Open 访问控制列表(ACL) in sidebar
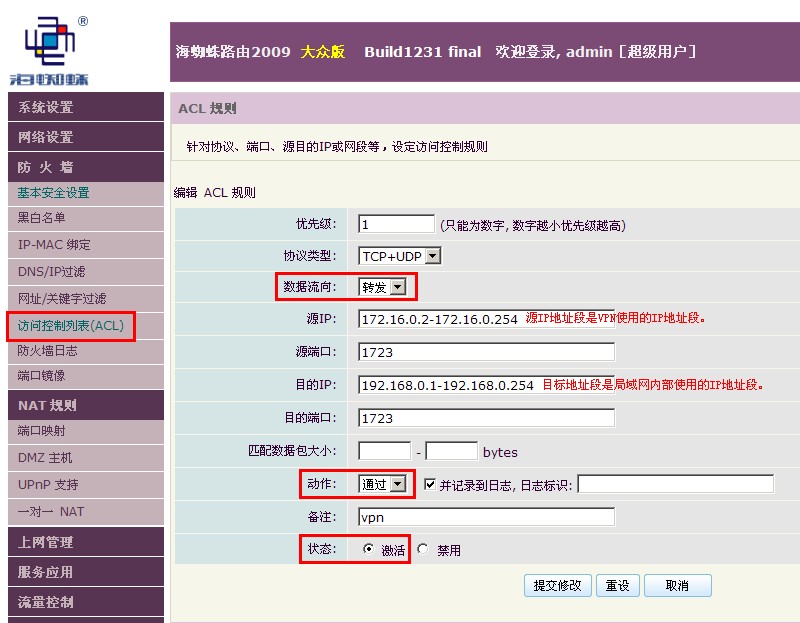Viewport: 800px width, 623px height. pos(70,326)
